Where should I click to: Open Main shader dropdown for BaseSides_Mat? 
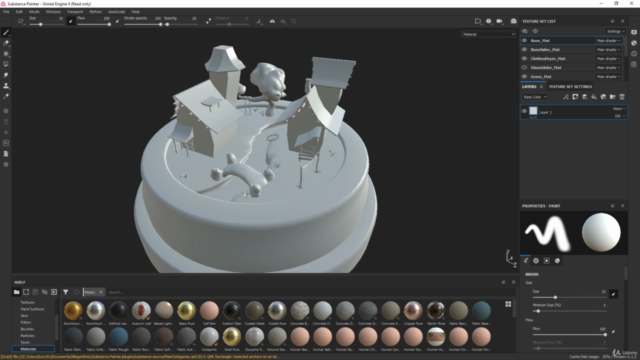[x=608, y=49]
